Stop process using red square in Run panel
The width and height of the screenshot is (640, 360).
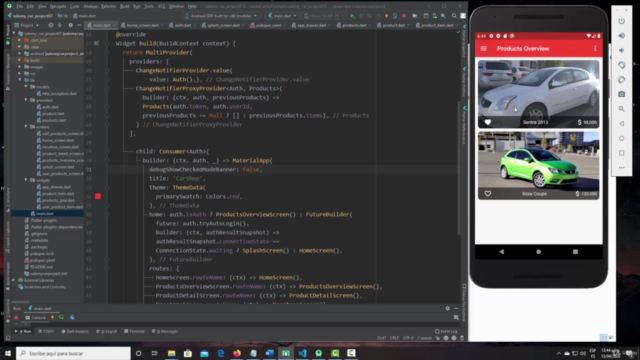[x=16, y=318]
